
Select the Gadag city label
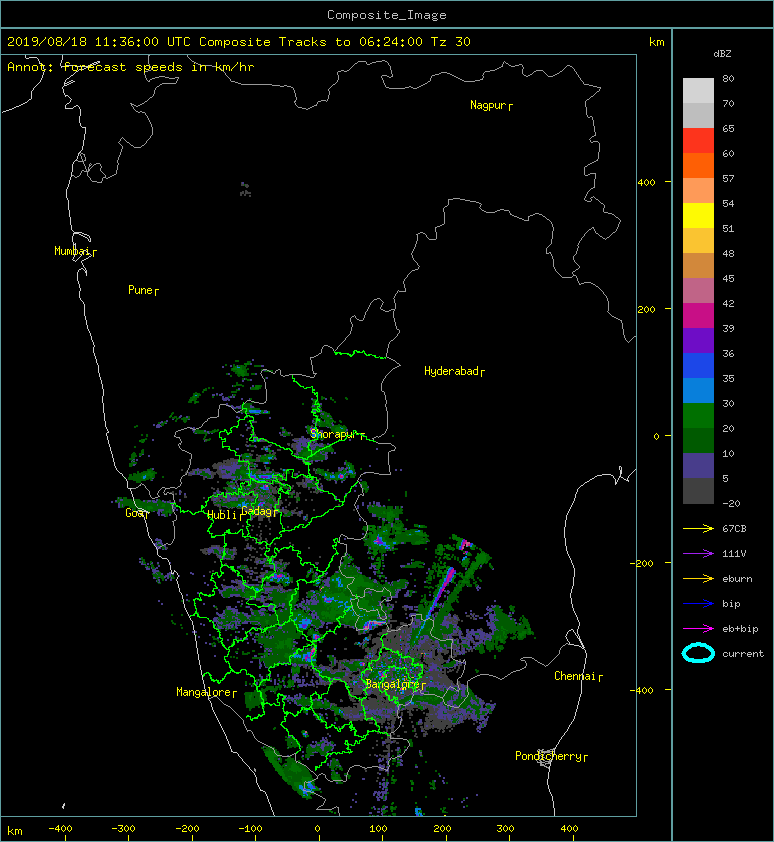pyautogui.click(x=257, y=511)
